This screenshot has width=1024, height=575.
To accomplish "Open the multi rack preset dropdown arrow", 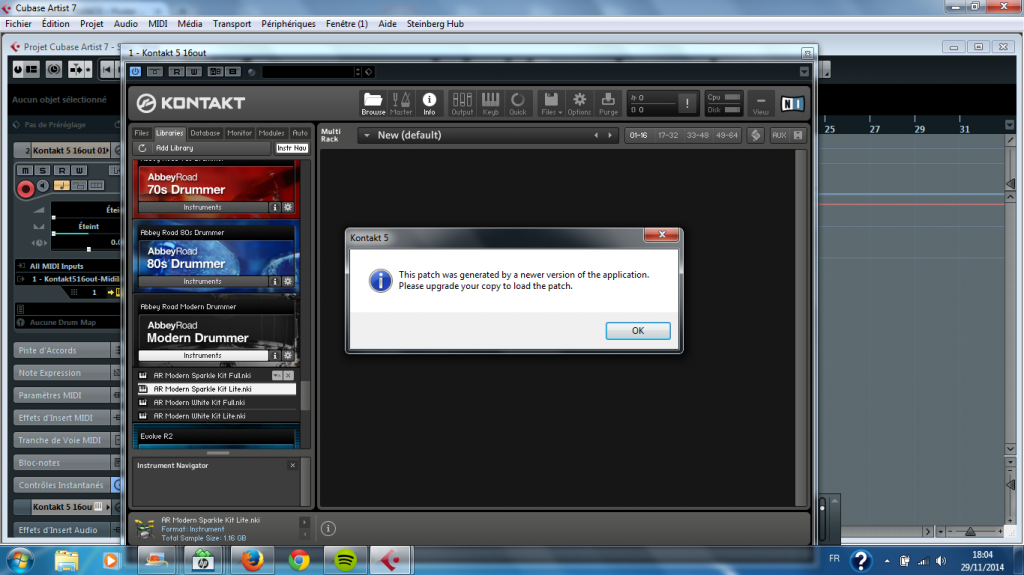I will [366, 135].
